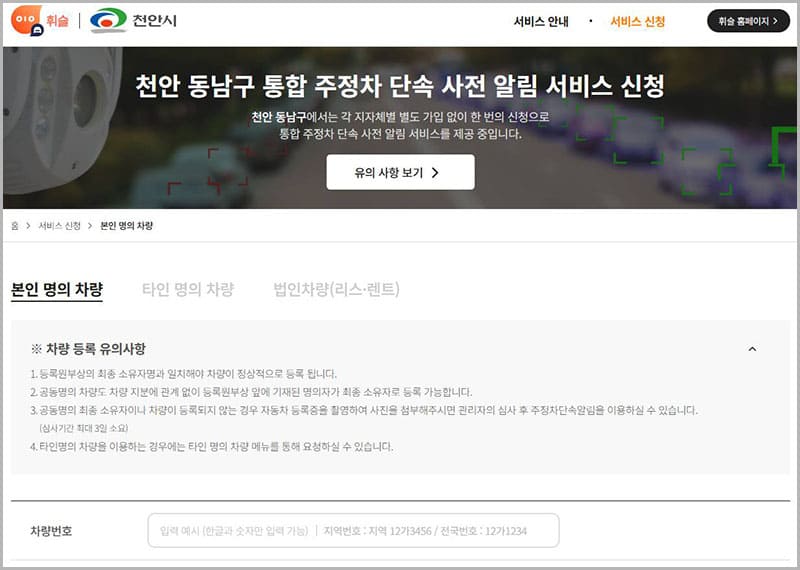Click the 차량번호 field label
800x570 pixels.
click(51, 530)
